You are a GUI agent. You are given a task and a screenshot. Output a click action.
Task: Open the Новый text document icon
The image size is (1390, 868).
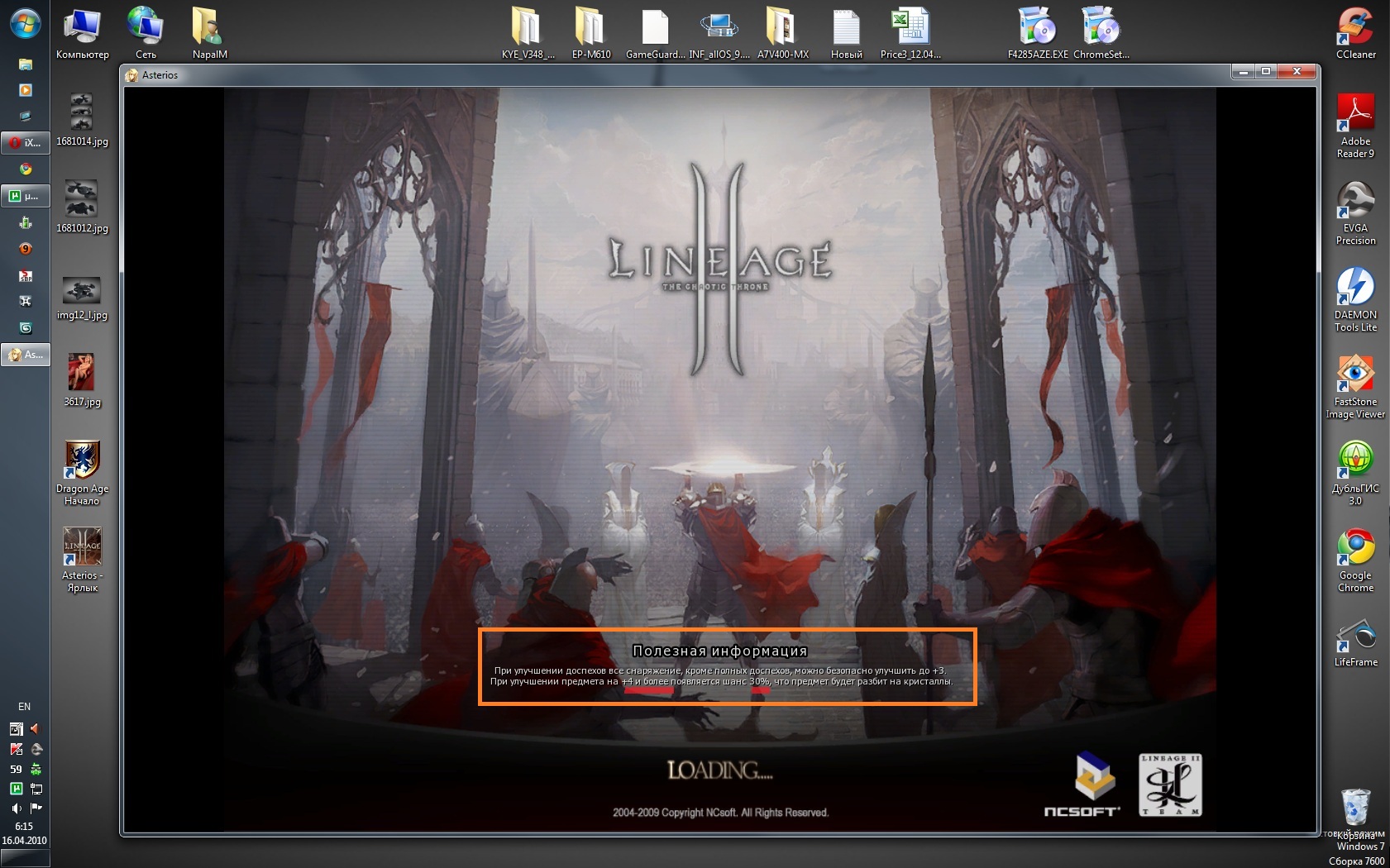pos(846,34)
